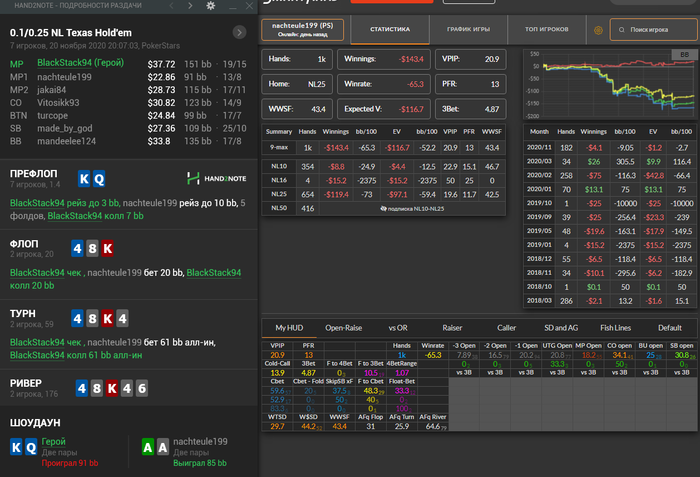Click the winnings graph chart

[611, 84]
